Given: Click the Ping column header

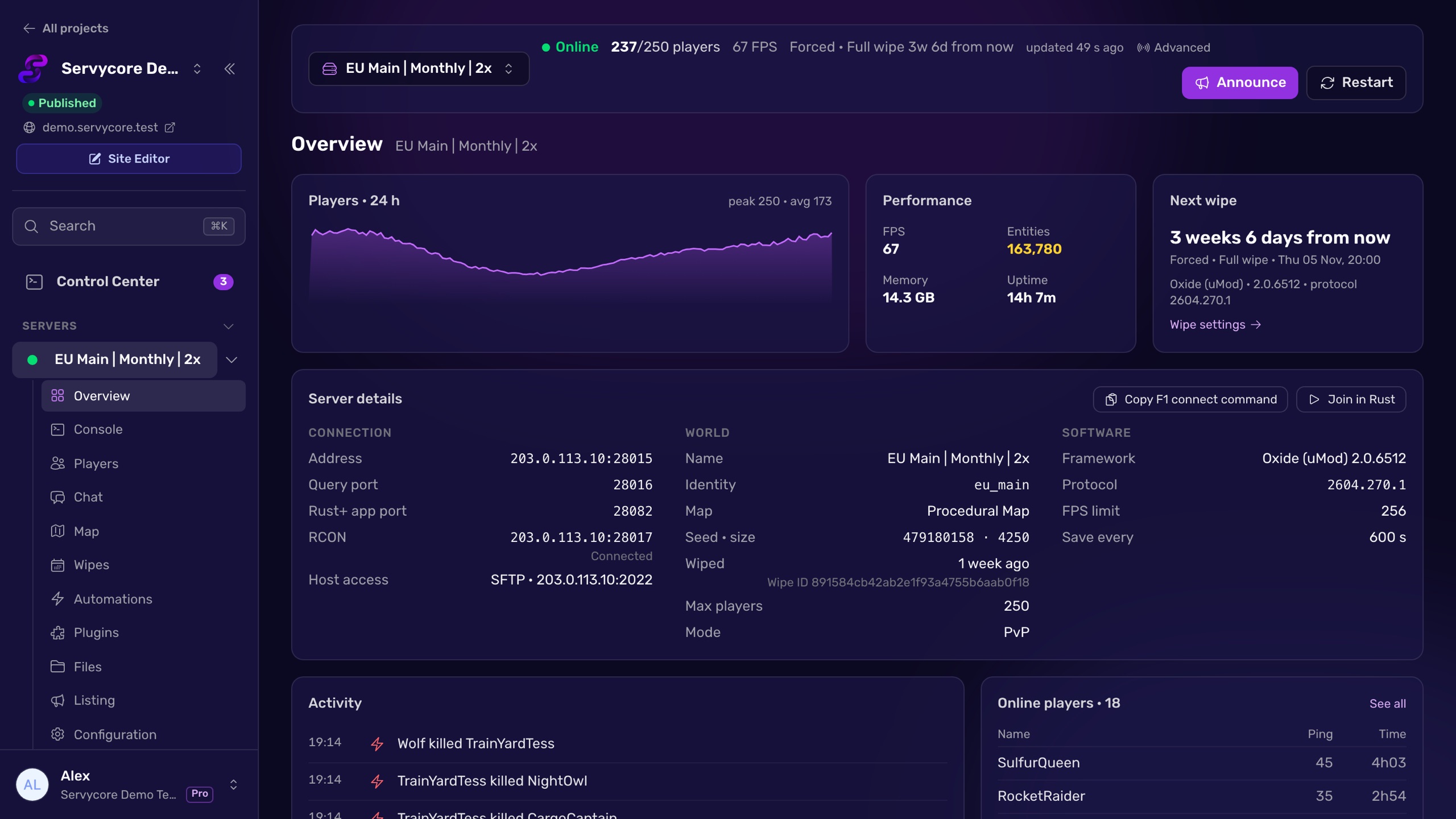Looking at the screenshot, I should [x=1320, y=734].
